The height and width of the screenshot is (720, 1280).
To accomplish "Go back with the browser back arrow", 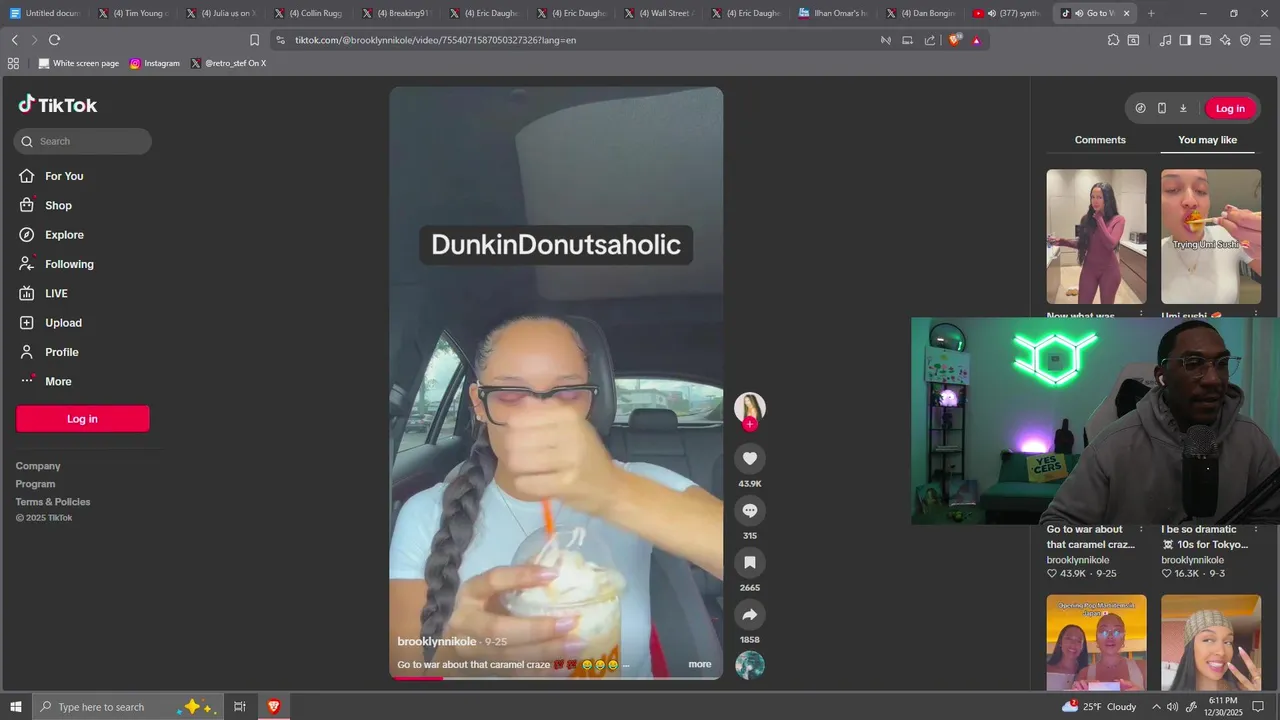I will (14, 40).
